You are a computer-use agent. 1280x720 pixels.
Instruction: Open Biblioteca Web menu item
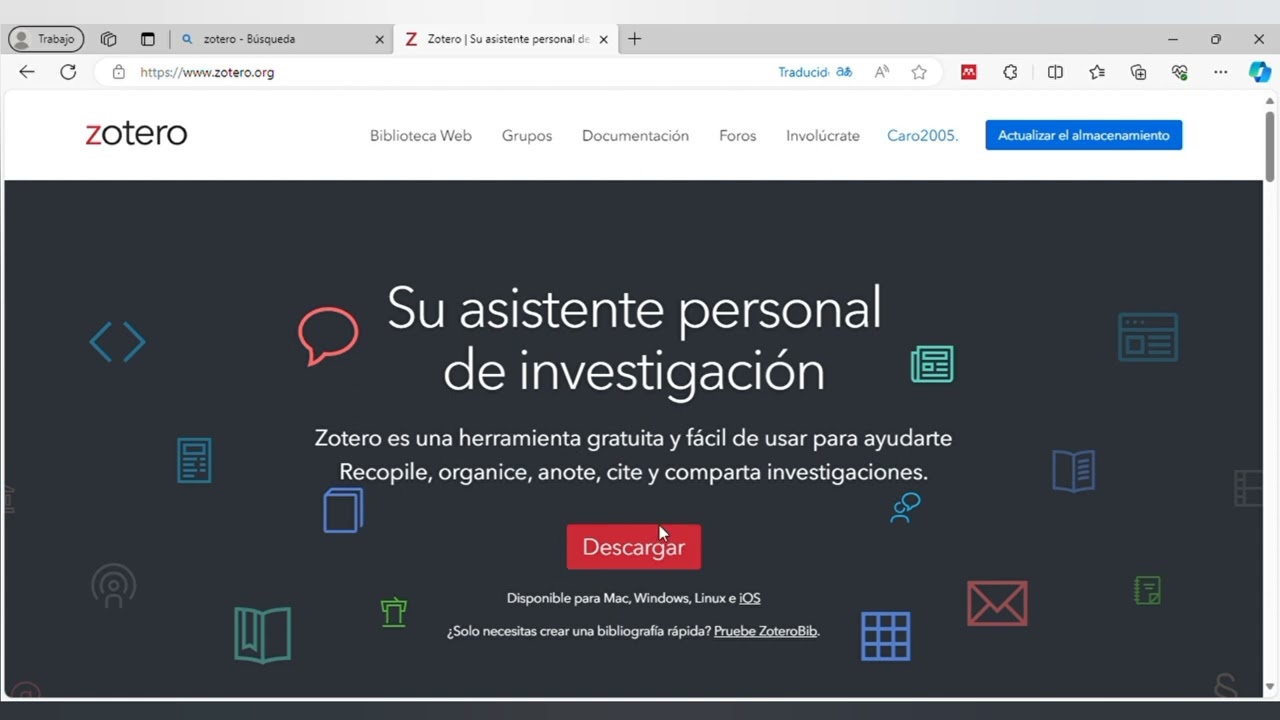click(x=421, y=135)
